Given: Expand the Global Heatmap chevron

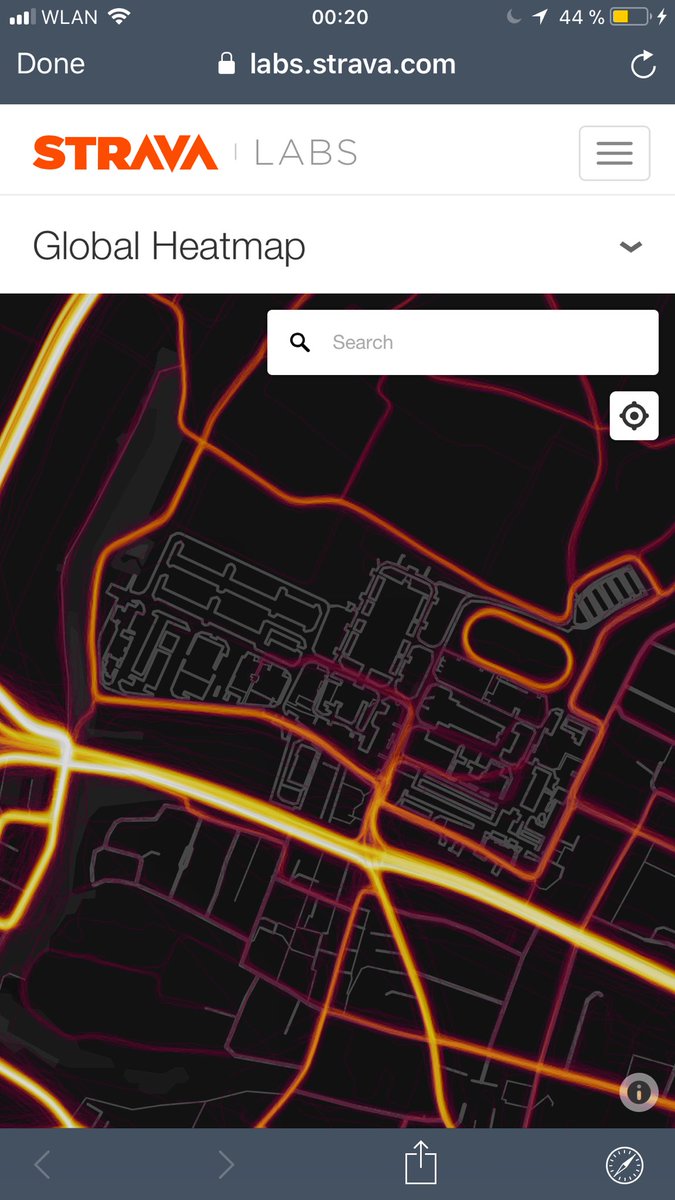Looking at the screenshot, I should click(630, 246).
